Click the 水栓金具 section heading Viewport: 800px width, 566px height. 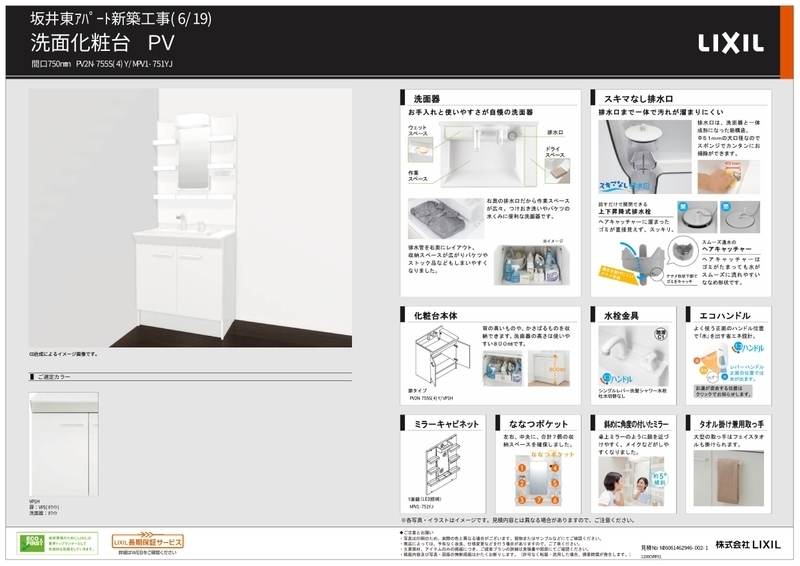621,315
